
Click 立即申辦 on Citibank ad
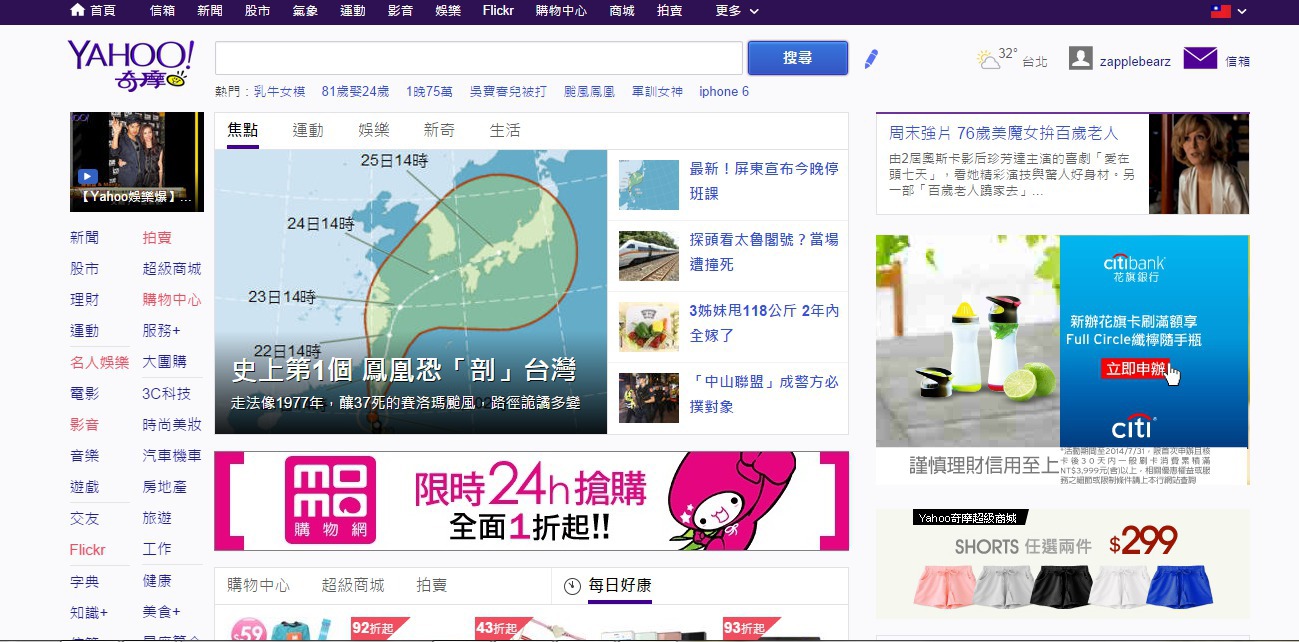click(x=1134, y=369)
